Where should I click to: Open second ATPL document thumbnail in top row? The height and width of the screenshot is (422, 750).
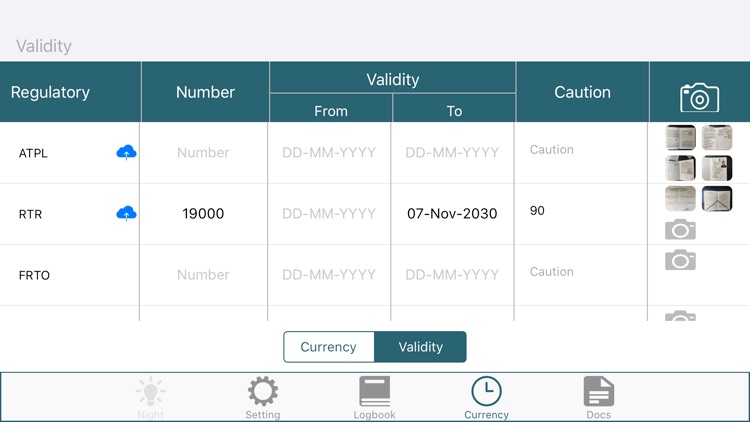[x=717, y=137]
